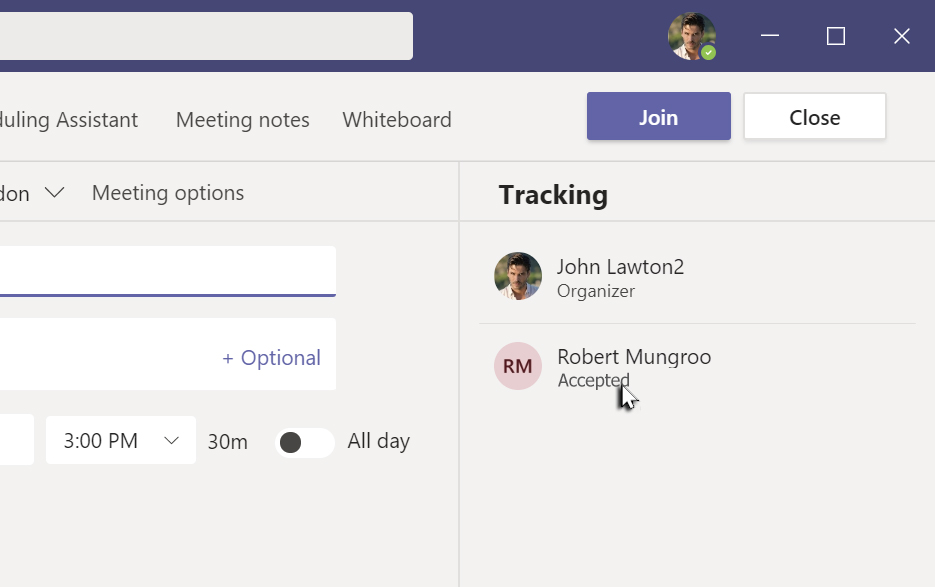Open the profile avatar menu in title bar
935x587 pixels.
coord(691,36)
